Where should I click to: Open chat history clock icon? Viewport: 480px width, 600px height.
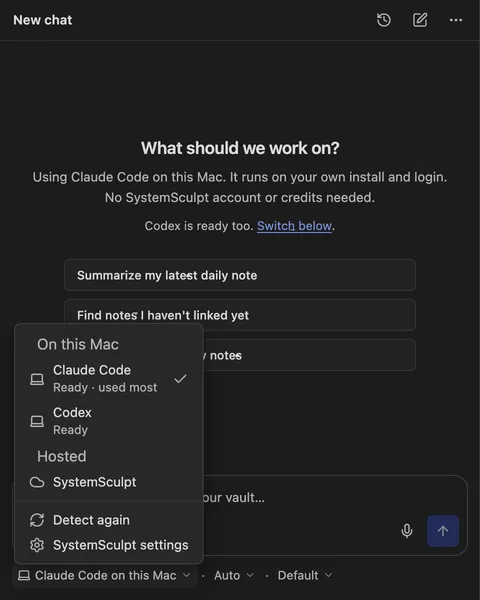384,20
